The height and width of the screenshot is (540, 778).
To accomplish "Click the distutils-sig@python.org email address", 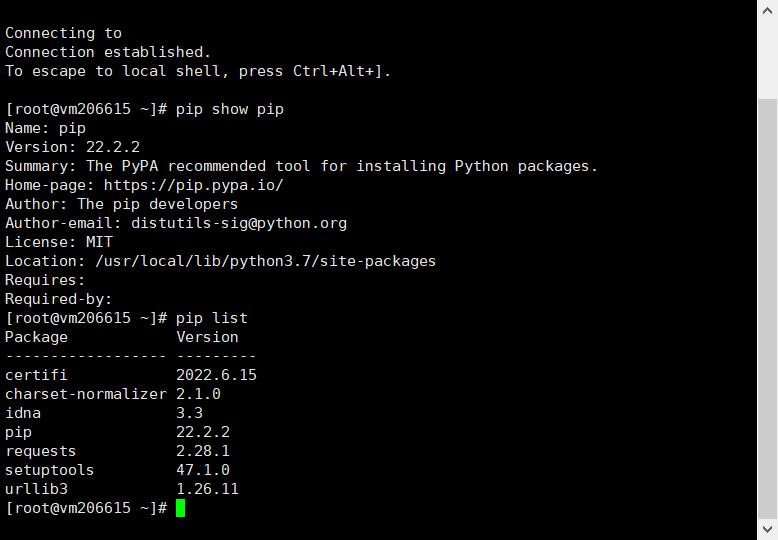I will point(239,223).
